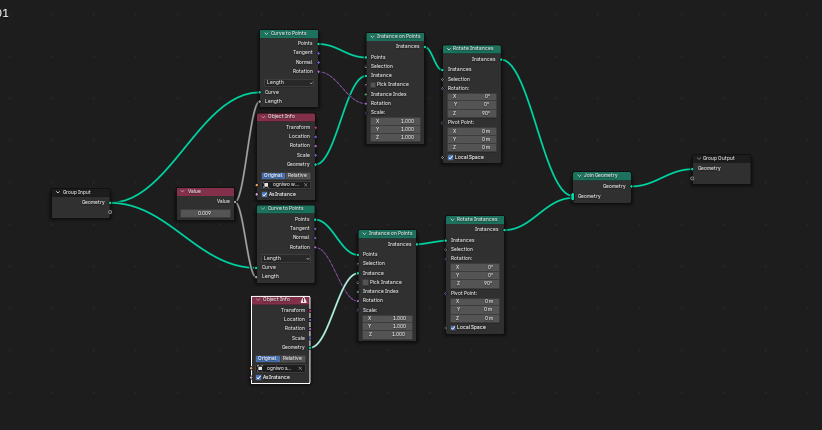Click the 0.009 value field in Value node
Image resolution: width=822 pixels, height=430 pixels.
click(x=205, y=213)
